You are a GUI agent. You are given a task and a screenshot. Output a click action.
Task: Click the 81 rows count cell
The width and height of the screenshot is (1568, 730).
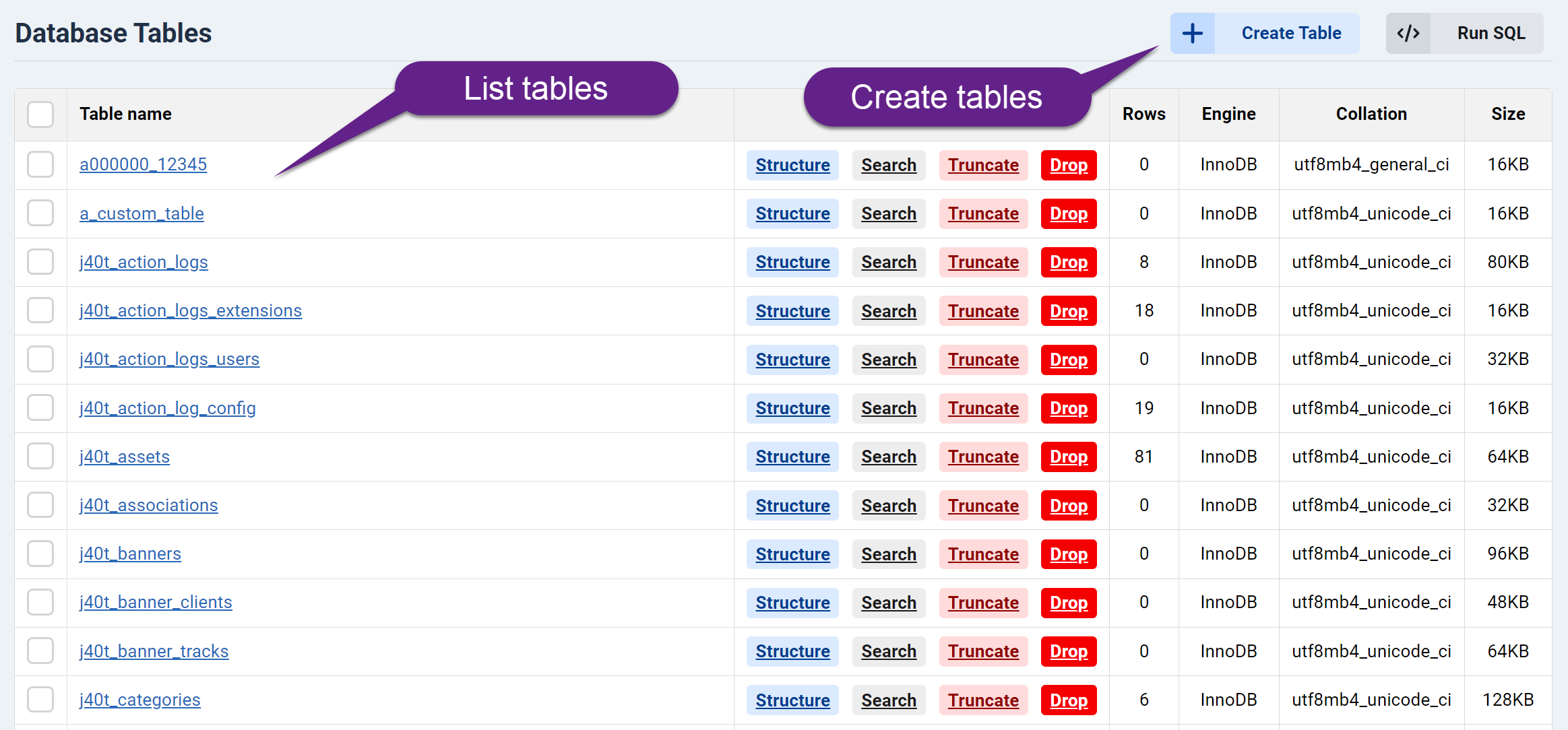click(1143, 457)
